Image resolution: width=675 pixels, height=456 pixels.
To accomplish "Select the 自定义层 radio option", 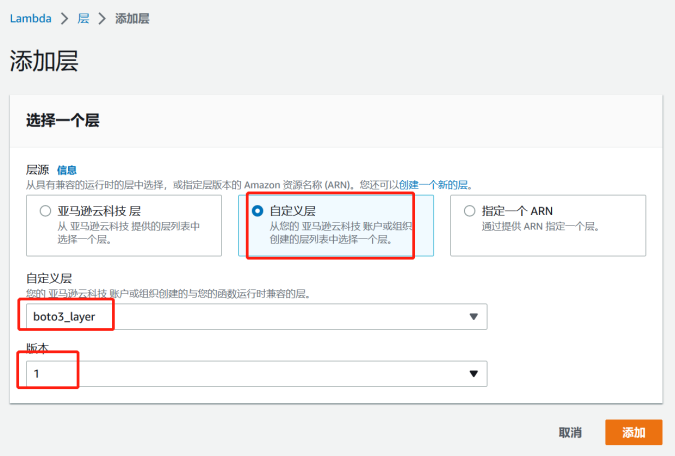I will pos(257,211).
